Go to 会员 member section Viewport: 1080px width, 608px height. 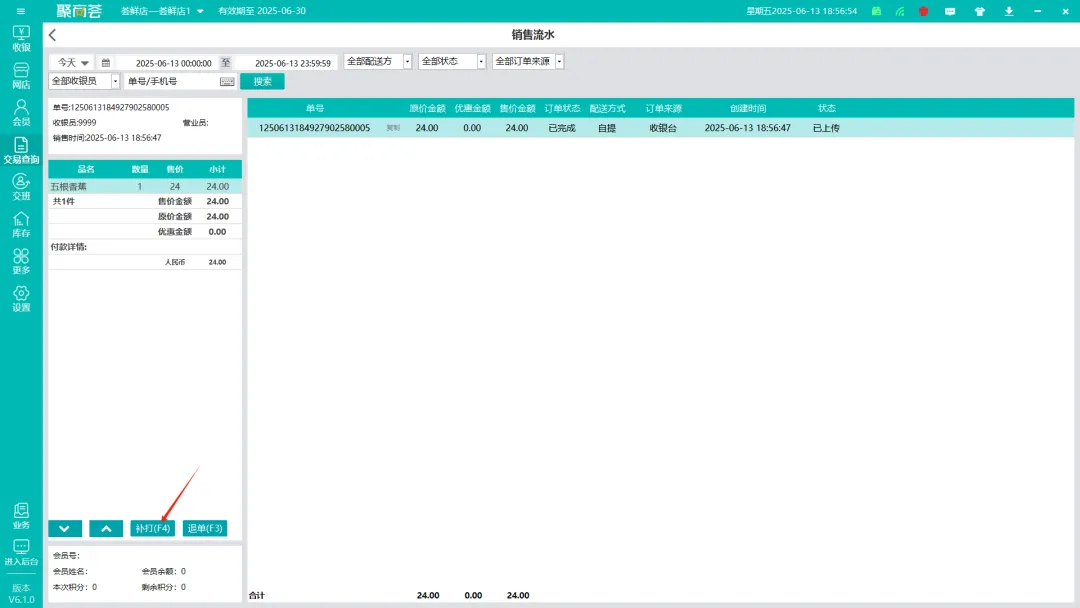[21, 112]
